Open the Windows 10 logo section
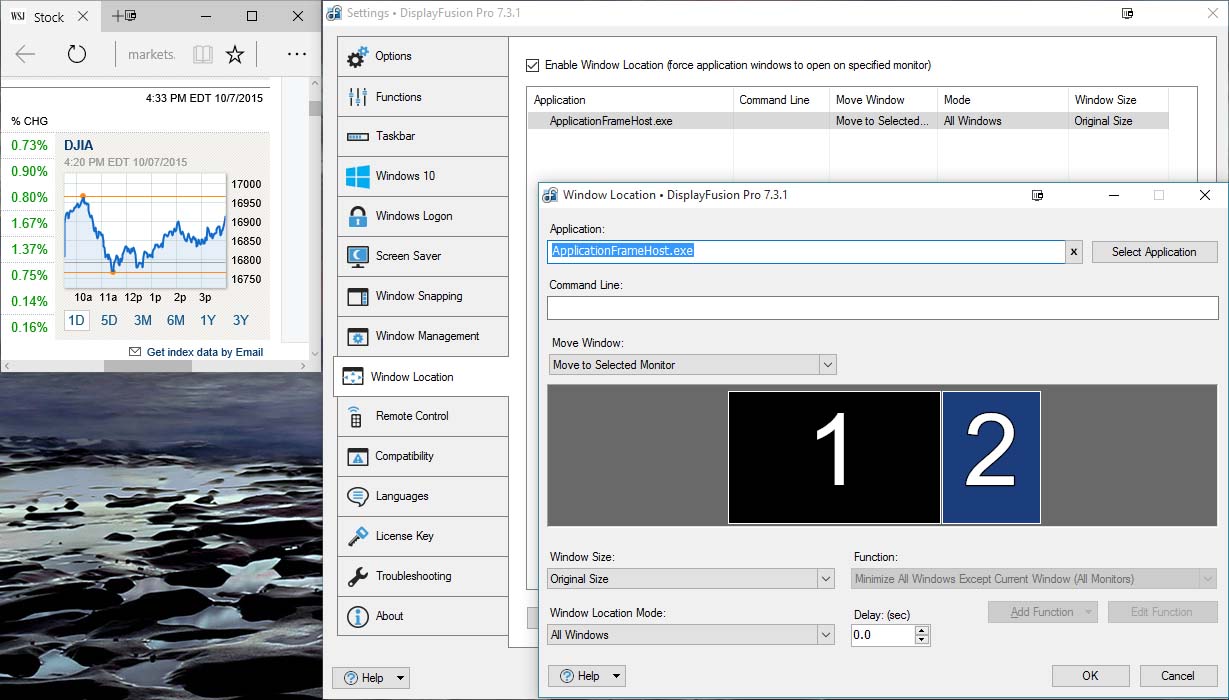The width and height of the screenshot is (1229, 700). pos(357,177)
